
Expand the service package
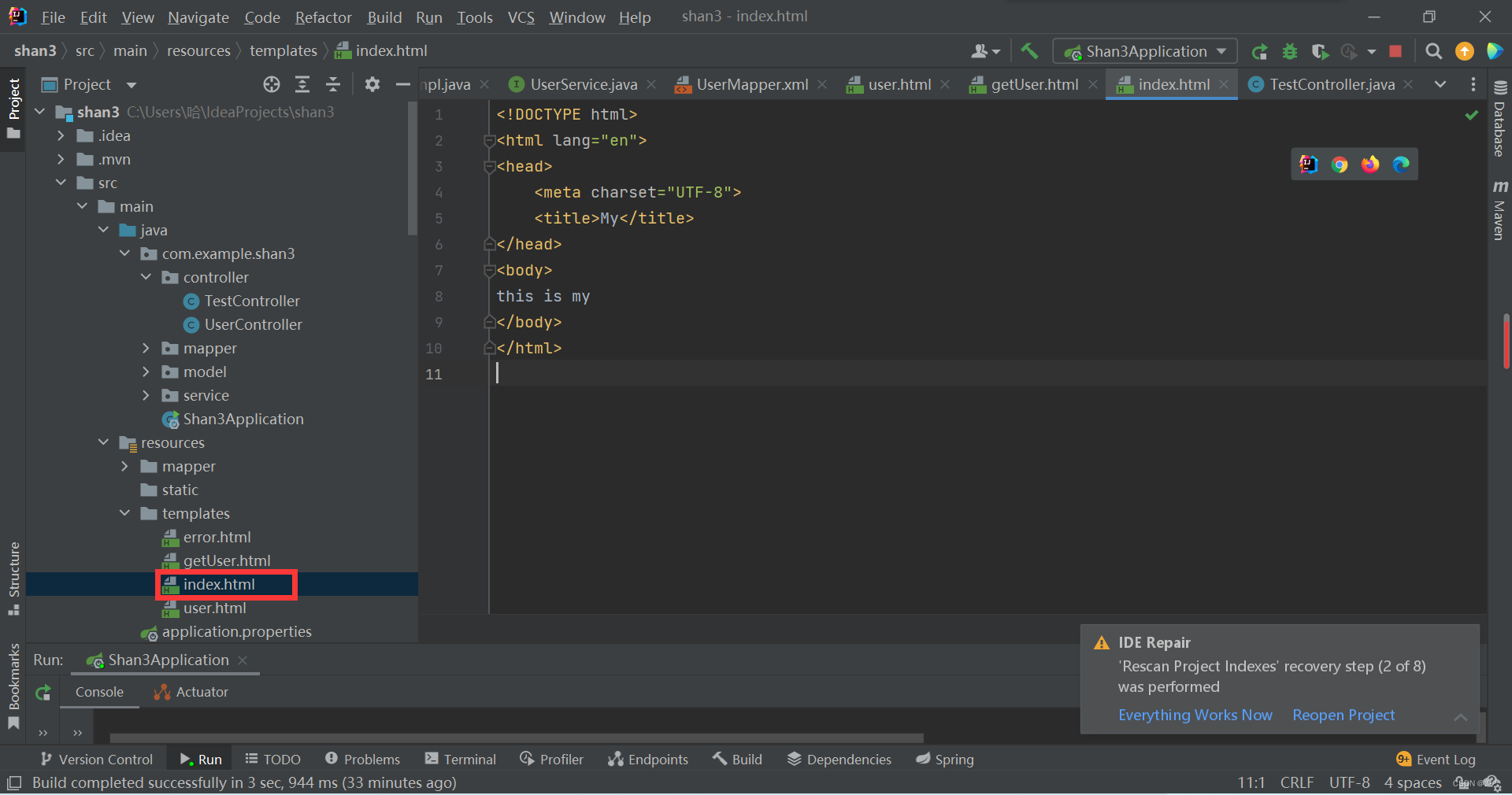pos(146,395)
